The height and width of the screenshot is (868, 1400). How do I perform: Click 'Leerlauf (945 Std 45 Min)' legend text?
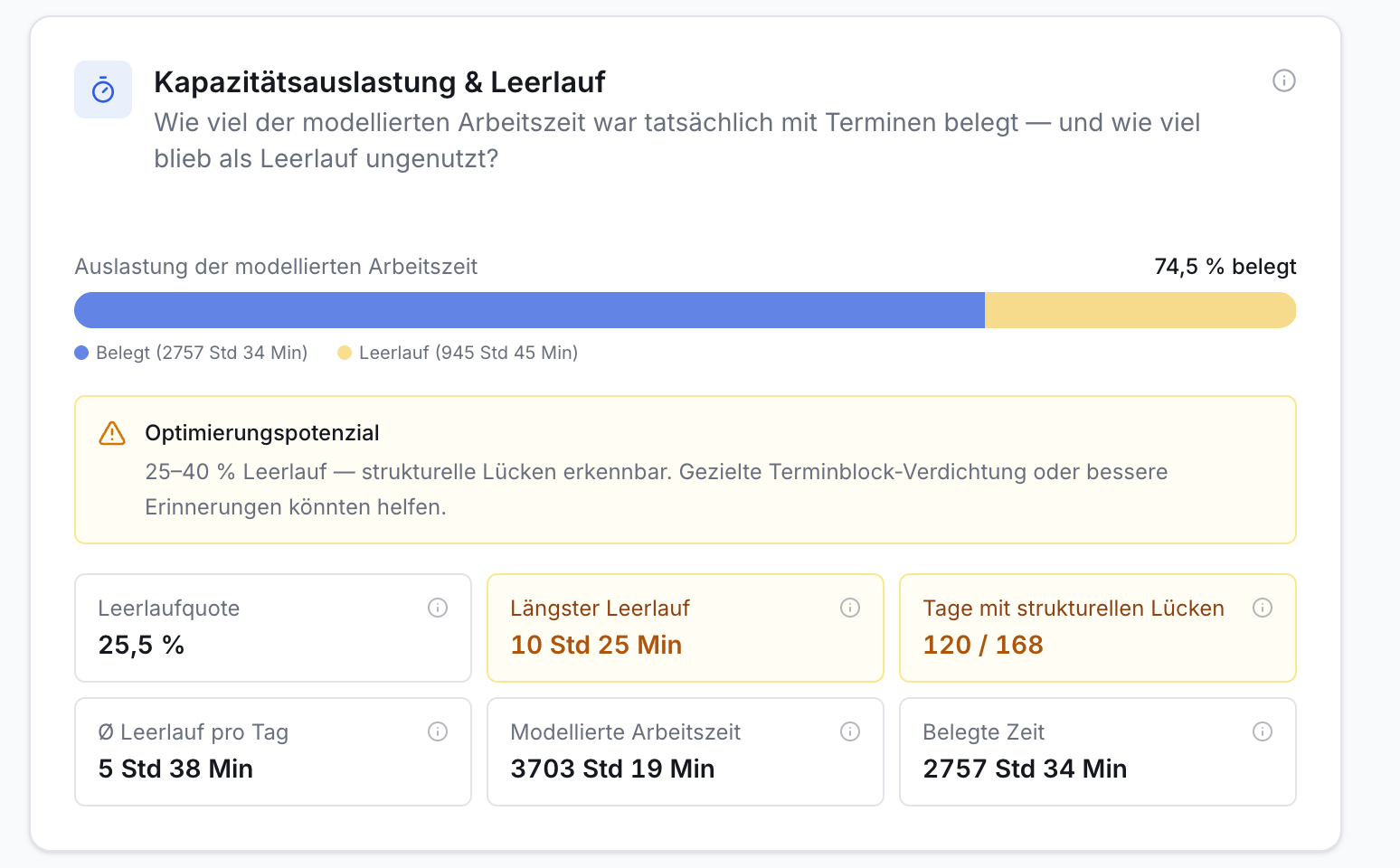click(468, 353)
